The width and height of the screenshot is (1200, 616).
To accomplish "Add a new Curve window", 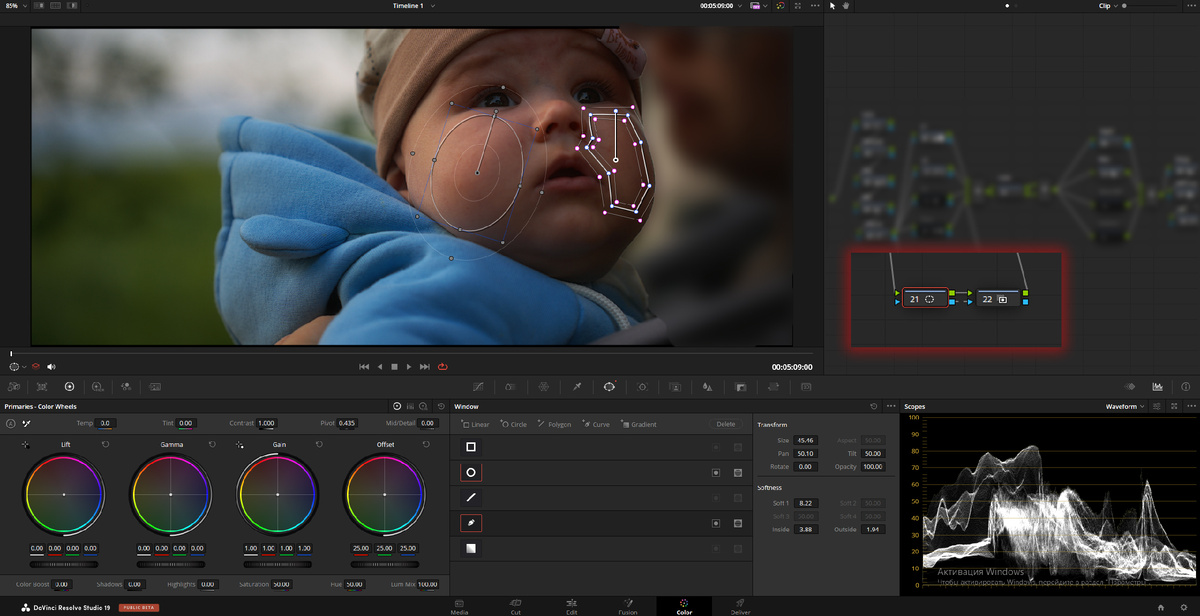I will [x=596, y=424].
